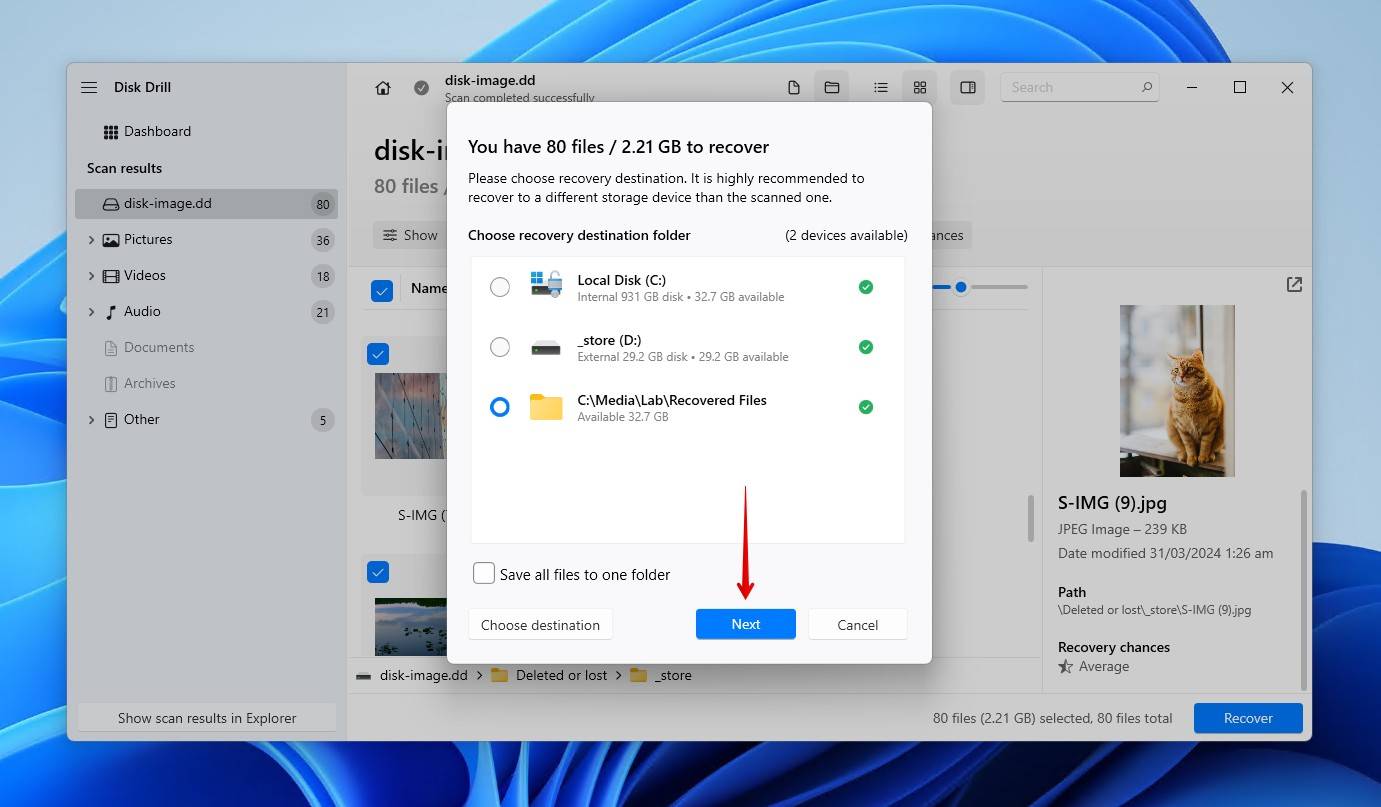Image resolution: width=1381 pixels, height=807 pixels.
Task: Click the blue Recover button
Action: [1248, 718]
